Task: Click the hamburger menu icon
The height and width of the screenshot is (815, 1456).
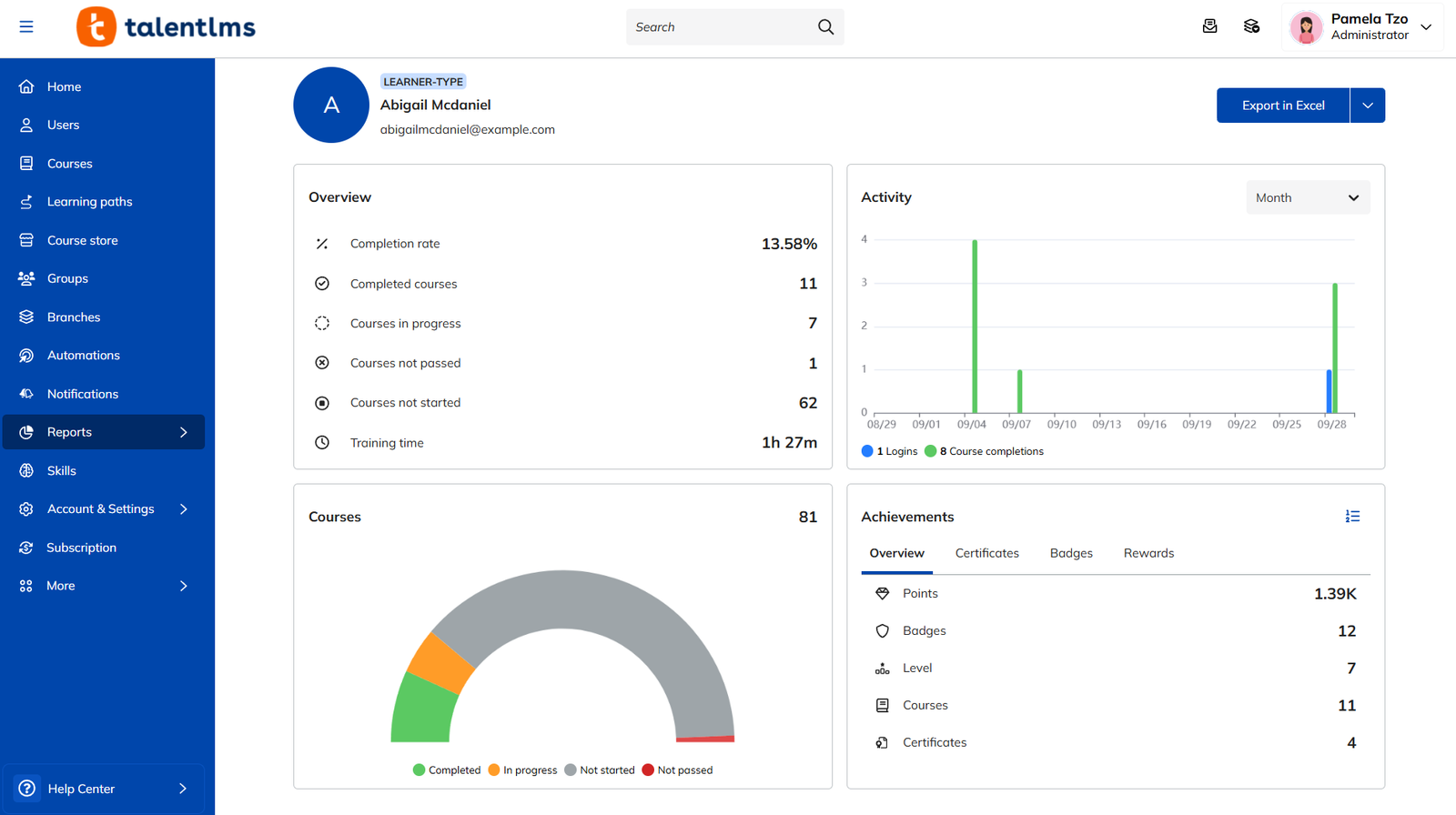Action: (x=26, y=26)
